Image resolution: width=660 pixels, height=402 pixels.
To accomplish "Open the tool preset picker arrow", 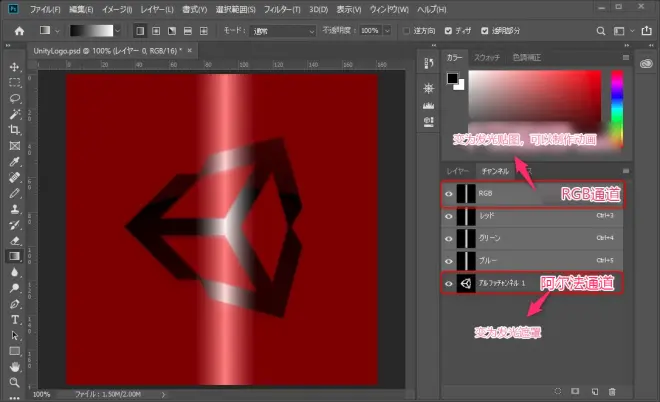I will (57, 31).
